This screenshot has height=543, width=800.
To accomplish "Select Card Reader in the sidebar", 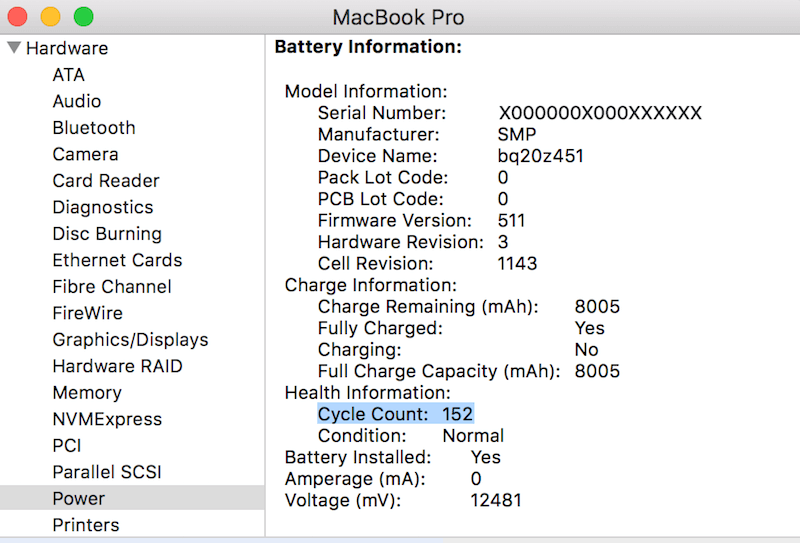I will [106, 181].
